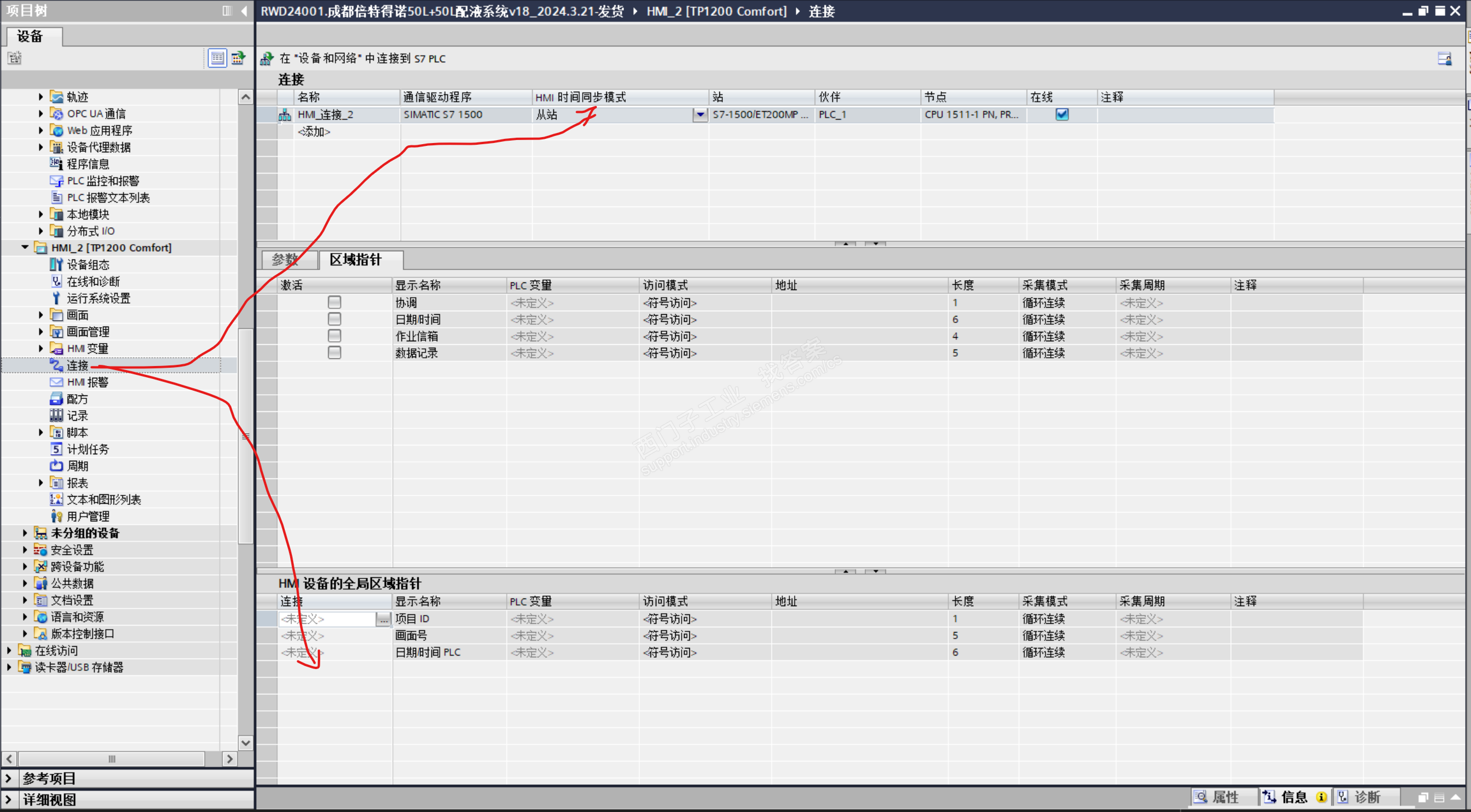Click the HMI 报警 icon in tree
Image resolution: width=1471 pixels, height=812 pixels.
(x=57, y=382)
